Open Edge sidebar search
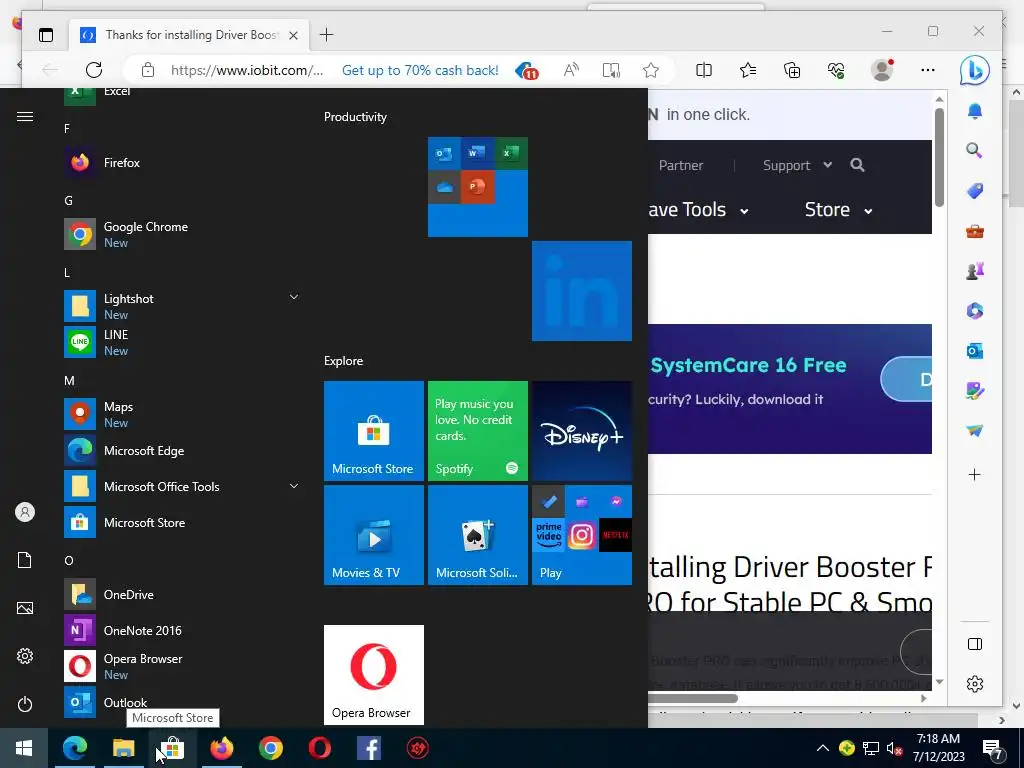Screen dimensions: 1024x768 pos(974,151)
